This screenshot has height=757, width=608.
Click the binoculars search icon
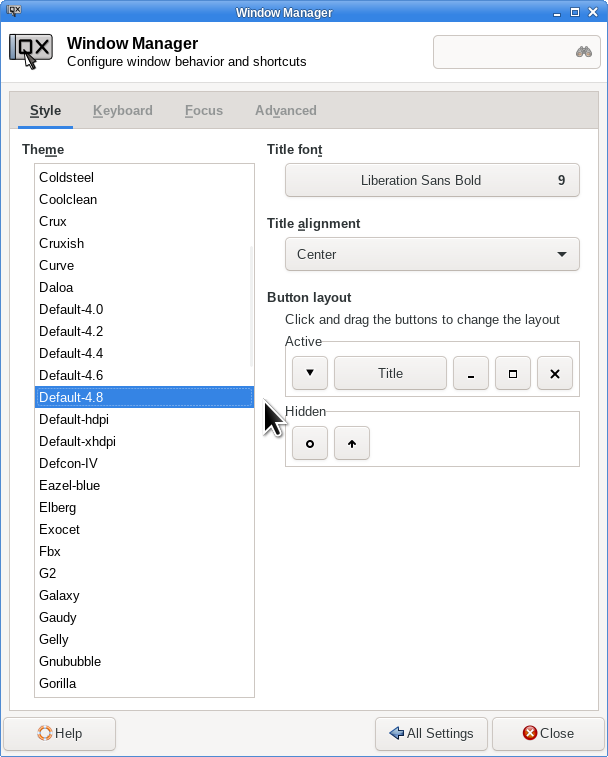tap(584, 52)
